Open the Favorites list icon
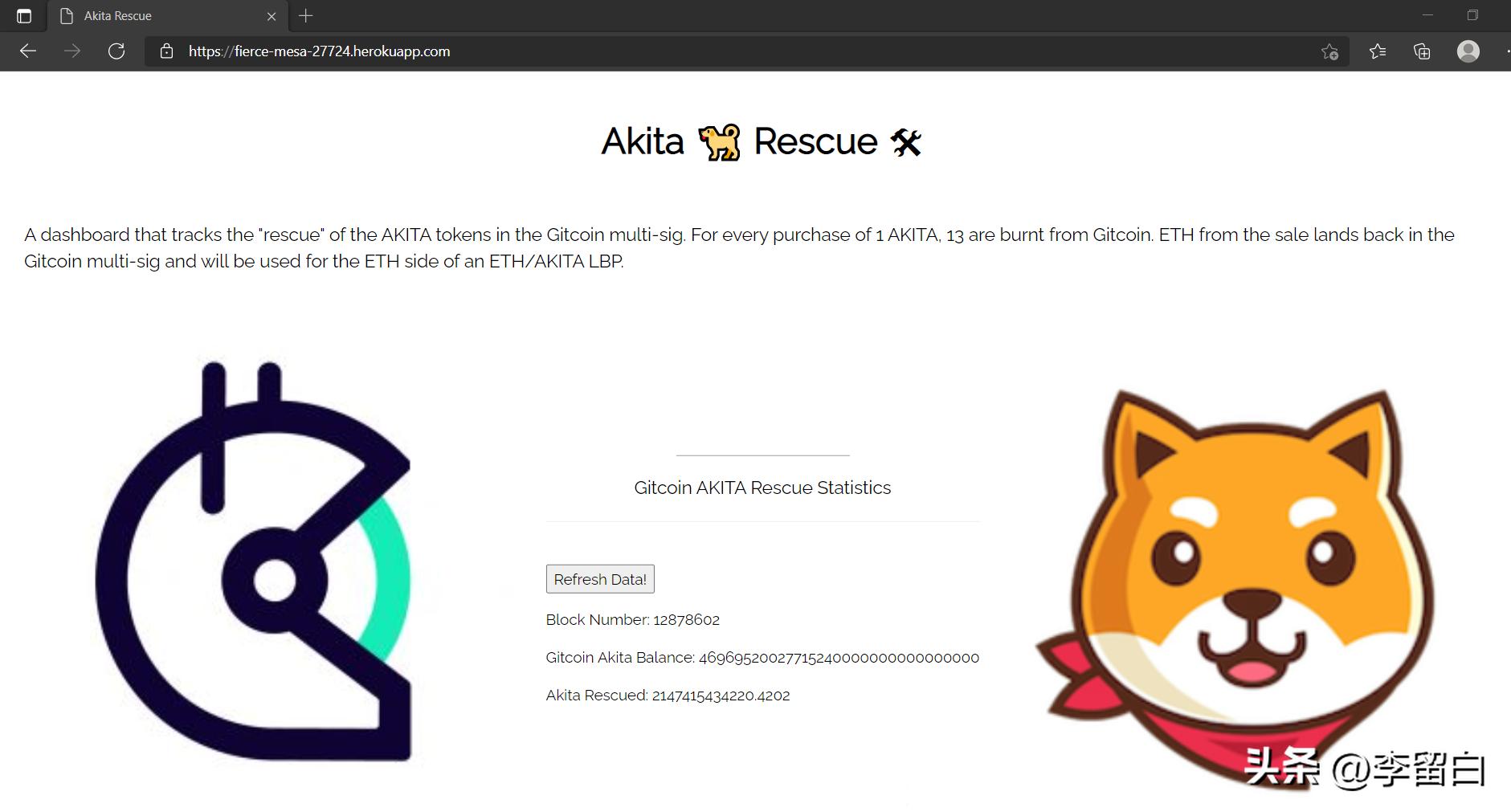The width and height of the screenshot is (1511, 812). coord(1378,51)
